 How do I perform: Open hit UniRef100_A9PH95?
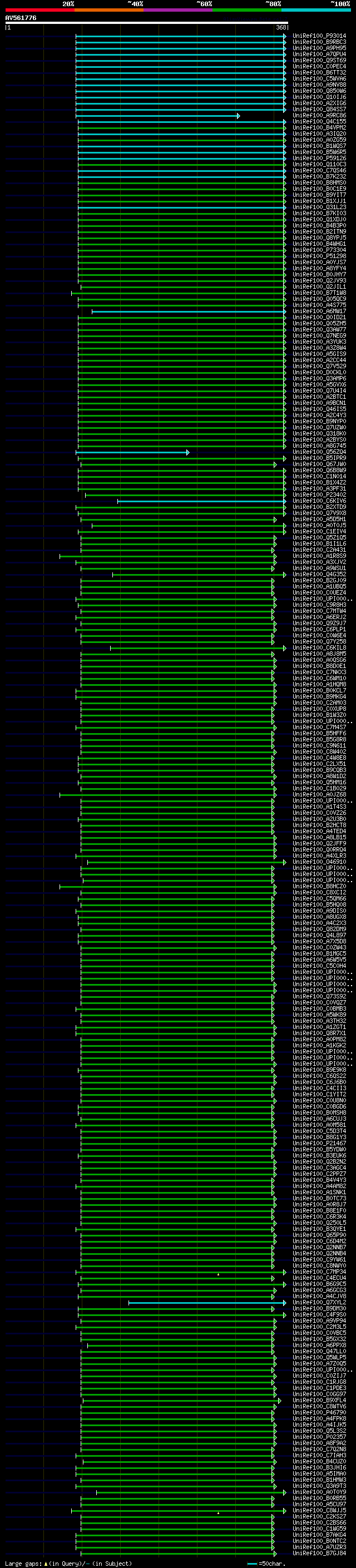click(319, 48)
